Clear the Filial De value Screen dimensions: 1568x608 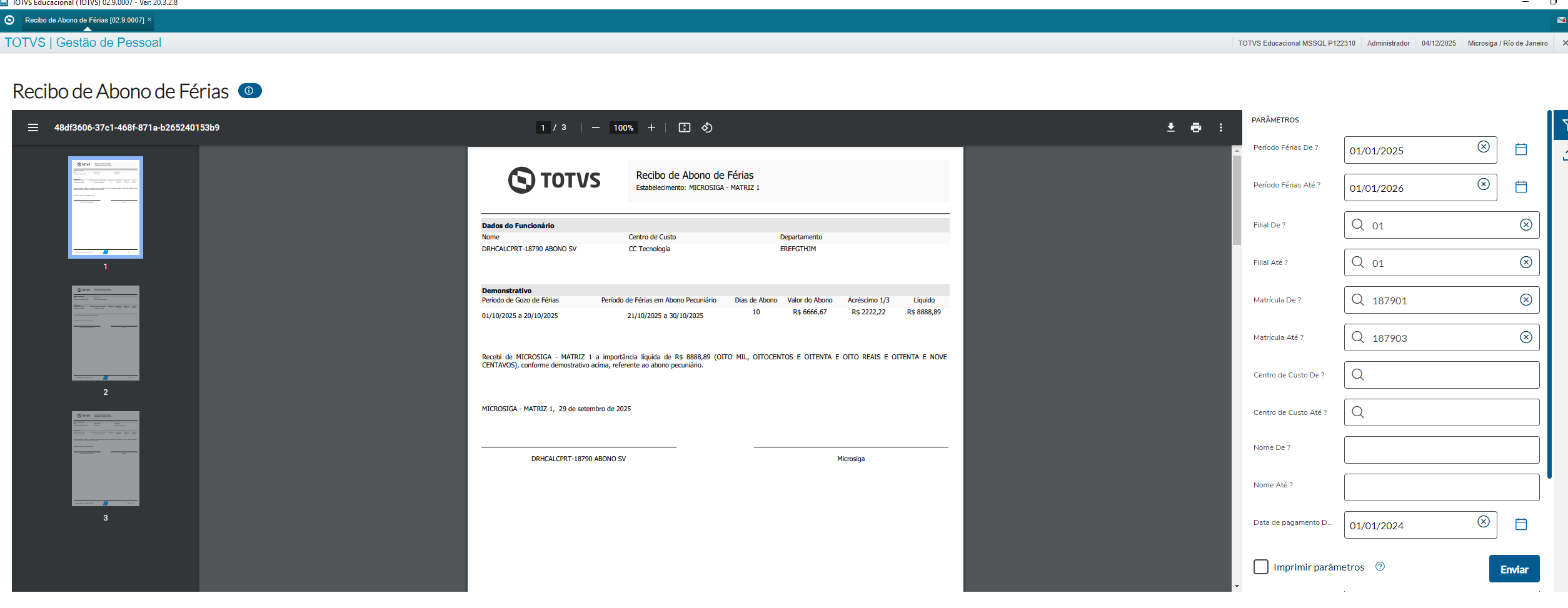pyautogui.click(x=1526, y=225)
